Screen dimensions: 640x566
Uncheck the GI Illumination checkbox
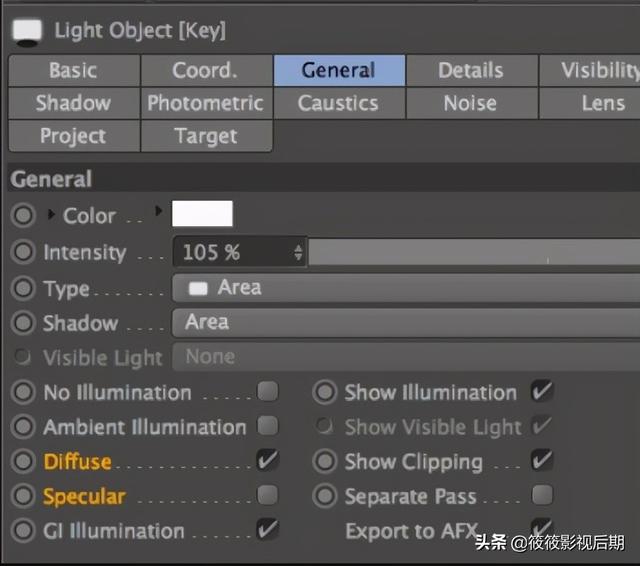(x=268, y=529)
